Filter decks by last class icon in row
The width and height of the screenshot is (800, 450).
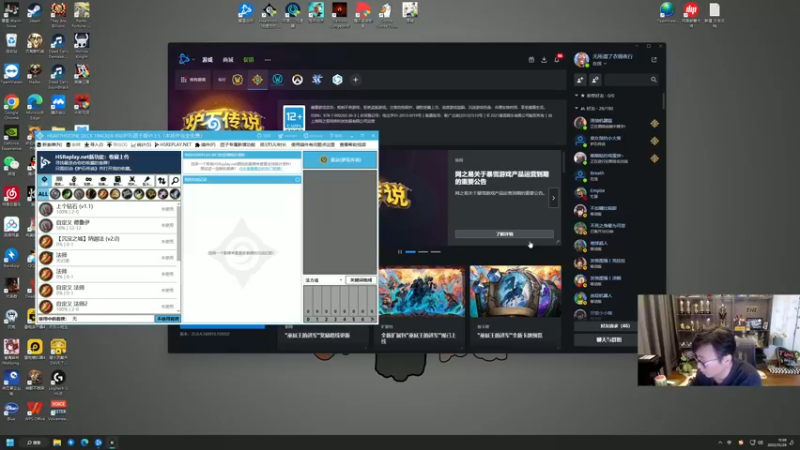[174, 194]
